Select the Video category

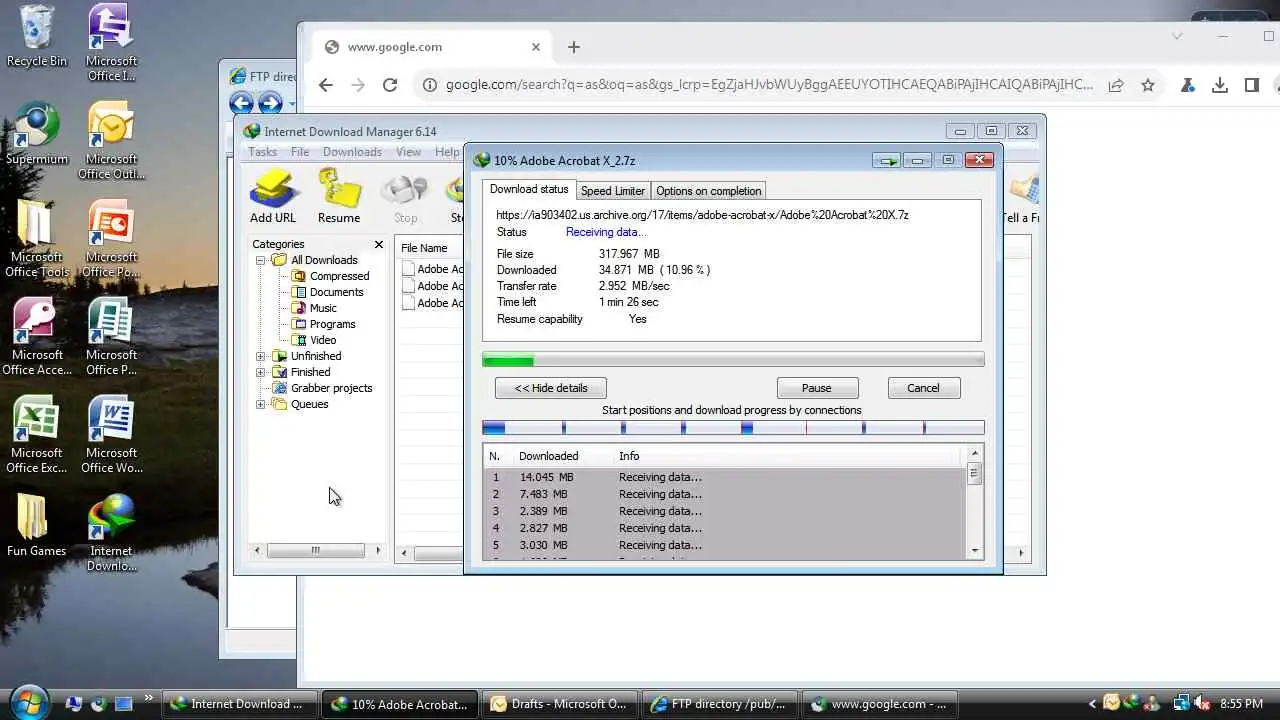[323, 340]
